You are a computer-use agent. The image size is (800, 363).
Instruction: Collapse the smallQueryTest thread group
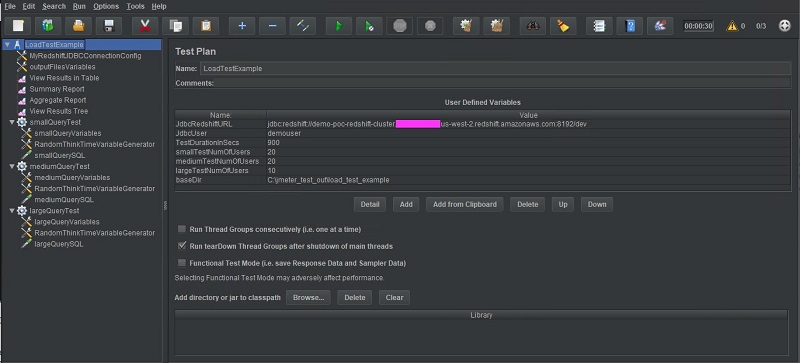click(12, 123)
